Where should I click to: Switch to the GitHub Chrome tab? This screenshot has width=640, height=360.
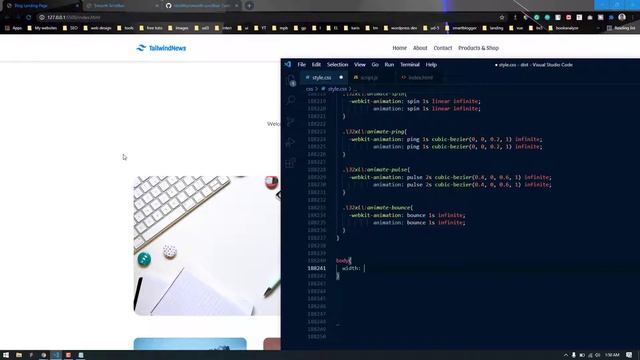point(201,6)
